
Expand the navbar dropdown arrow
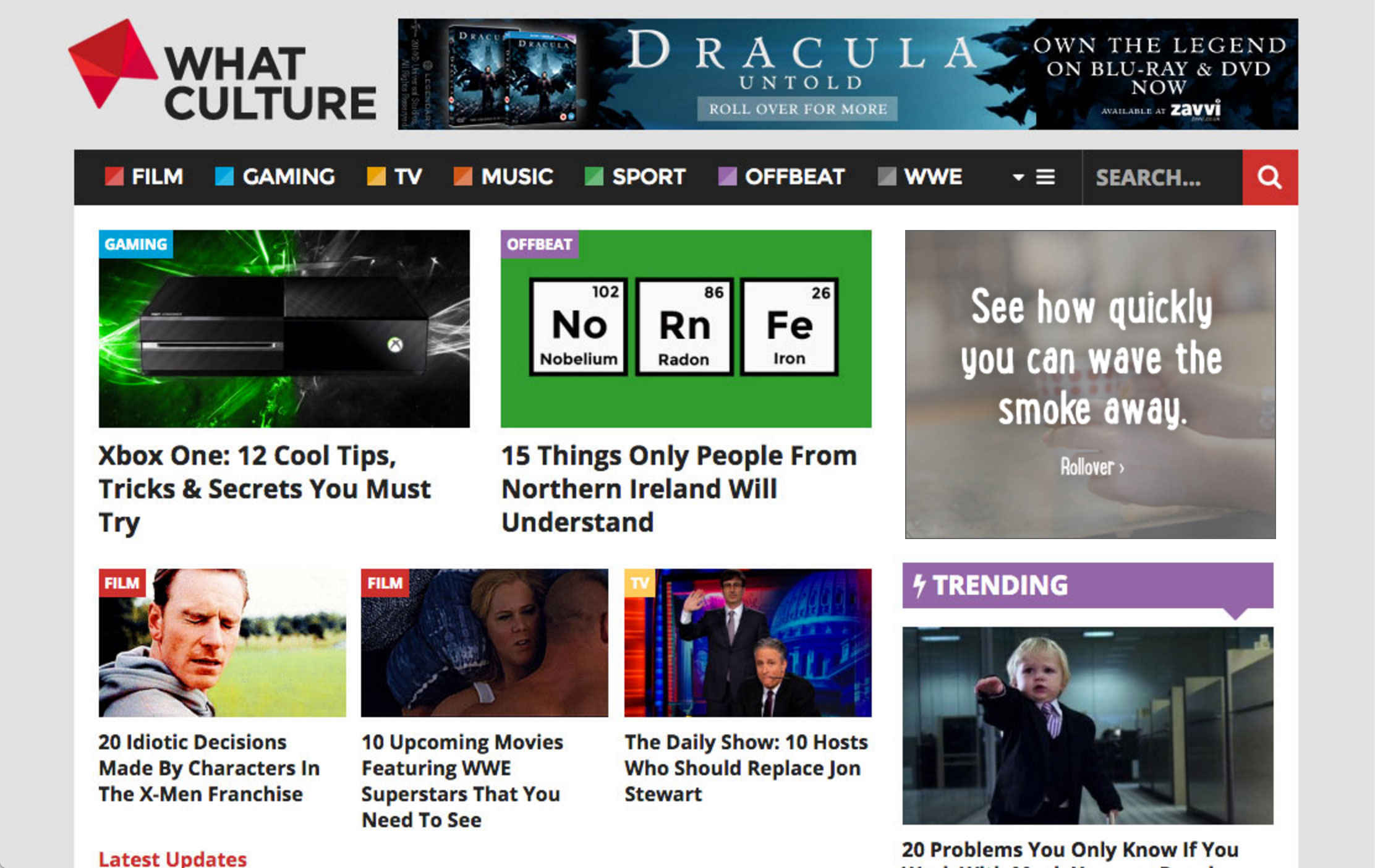click(1018, 177)
